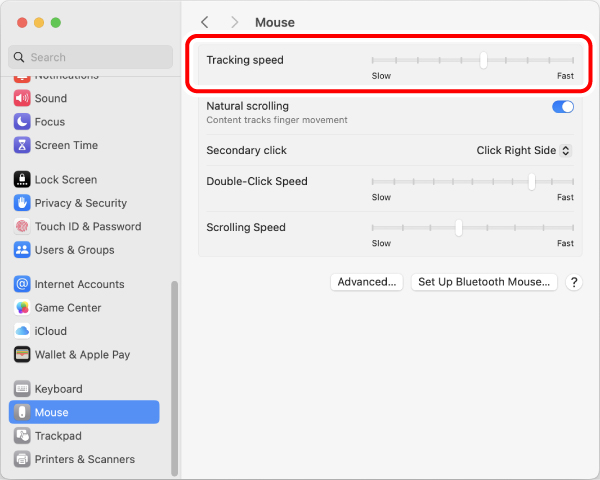Select Trackpad in the sidebar
Screen dimensions: 600x480
[x=58, y=436]
